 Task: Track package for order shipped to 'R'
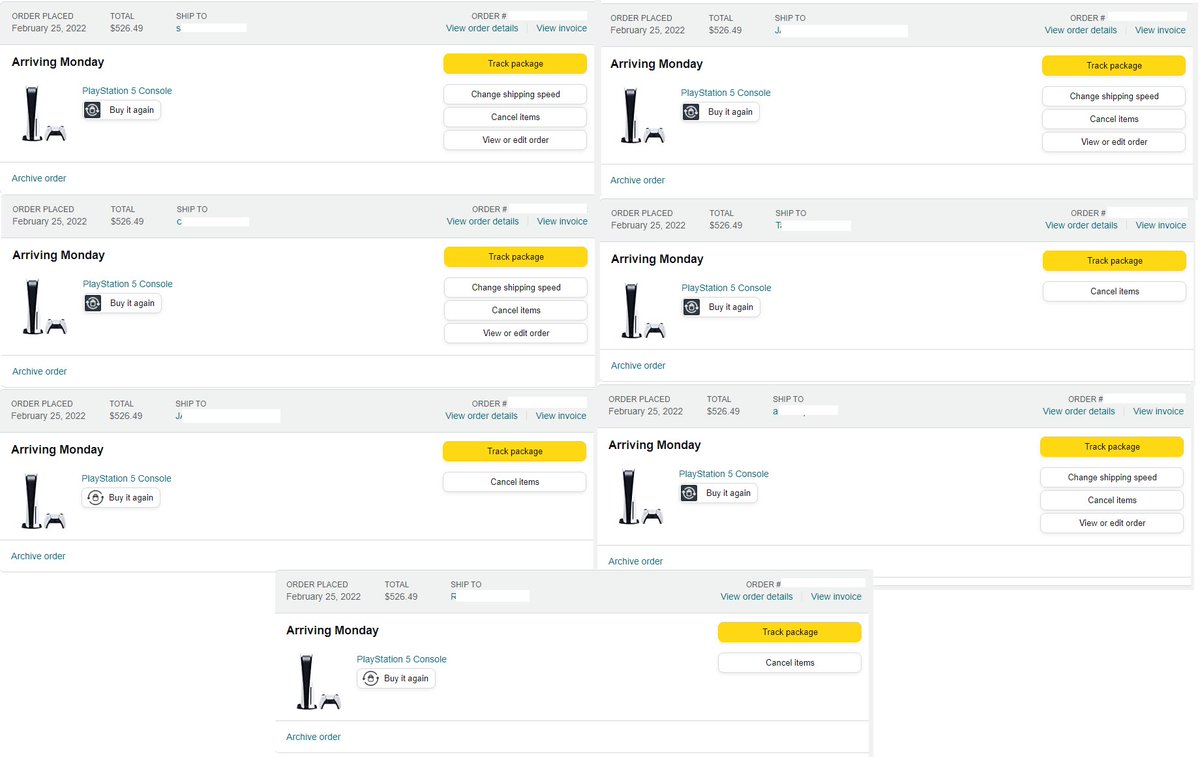[790, 632]
